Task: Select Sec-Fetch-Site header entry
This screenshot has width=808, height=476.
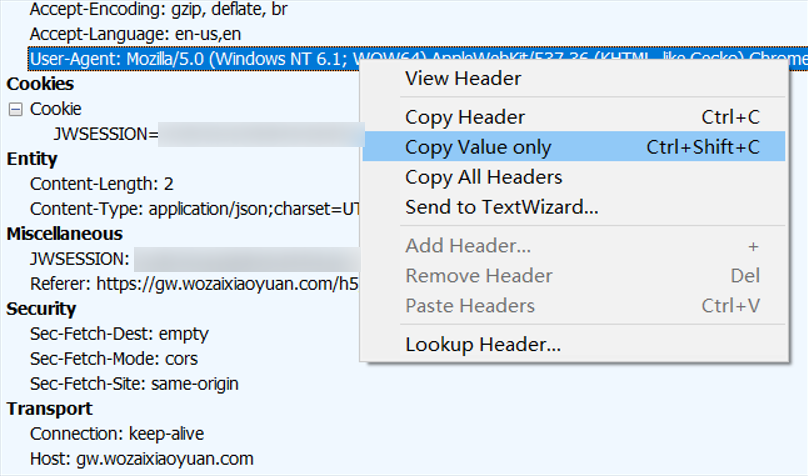Action: click(134, 384)
